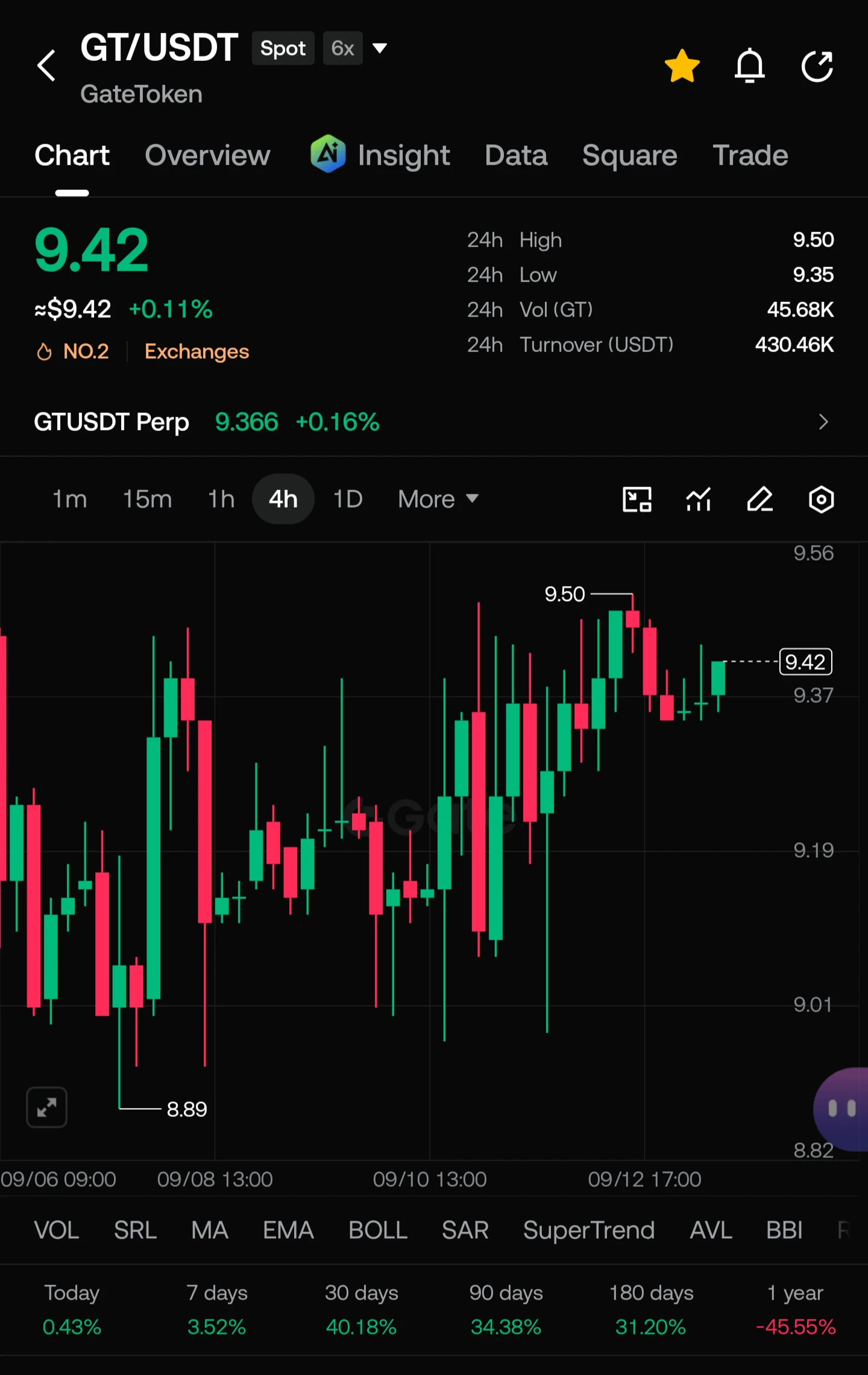This screenshot has height=1375, width=868.
Task: Tap the +0.11% change value
Action: tap(171, 309)
